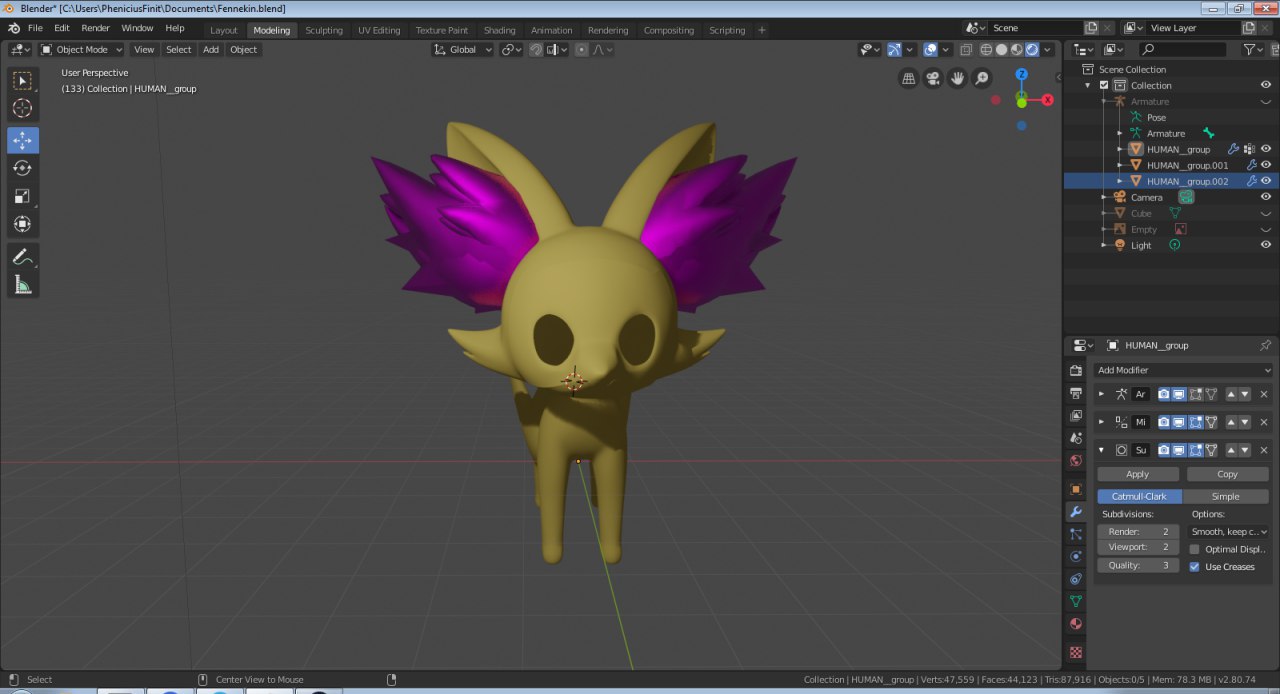Select the Scale tool
1280x694 pixels.
coord(22,196)
